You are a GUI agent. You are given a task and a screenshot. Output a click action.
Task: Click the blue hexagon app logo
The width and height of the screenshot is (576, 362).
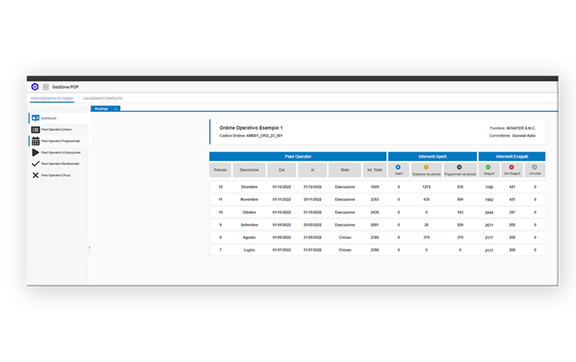[x=35, y=87]
